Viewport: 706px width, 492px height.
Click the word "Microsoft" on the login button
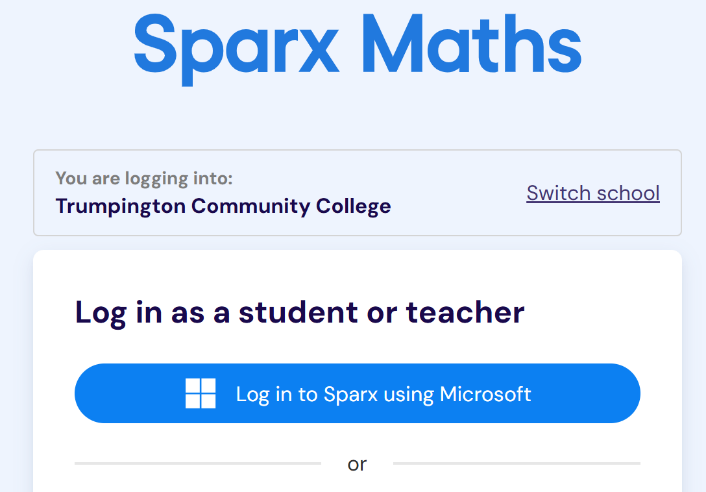[476, 394]
